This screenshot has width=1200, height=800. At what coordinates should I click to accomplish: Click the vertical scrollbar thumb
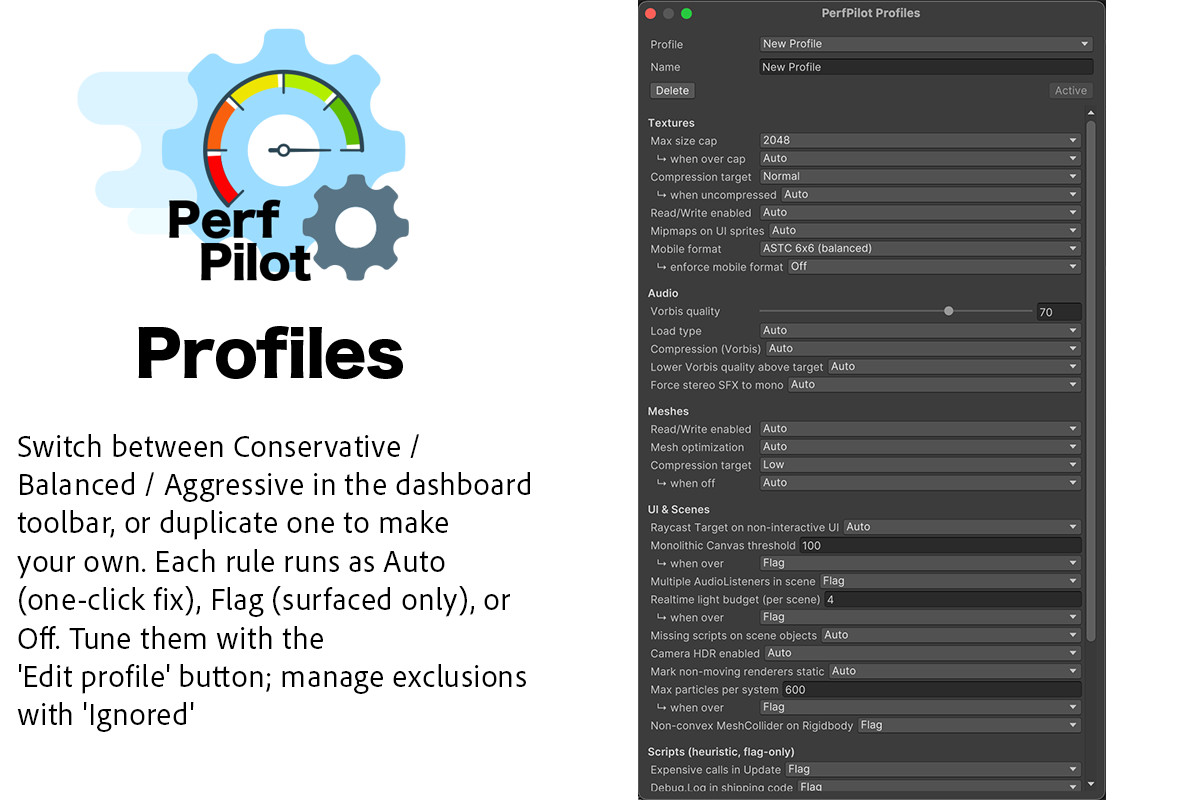click(x=1090, y=380)
